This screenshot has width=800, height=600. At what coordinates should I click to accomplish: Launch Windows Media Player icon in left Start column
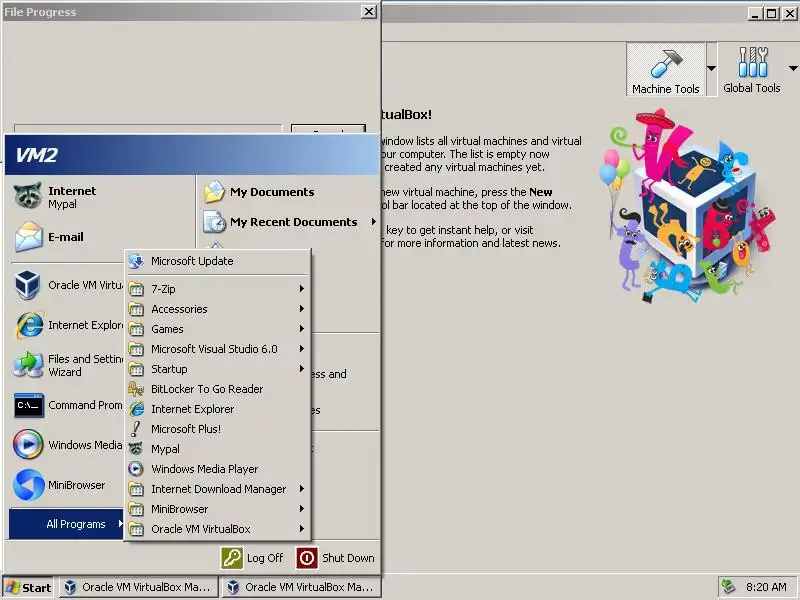click(28, 444)
